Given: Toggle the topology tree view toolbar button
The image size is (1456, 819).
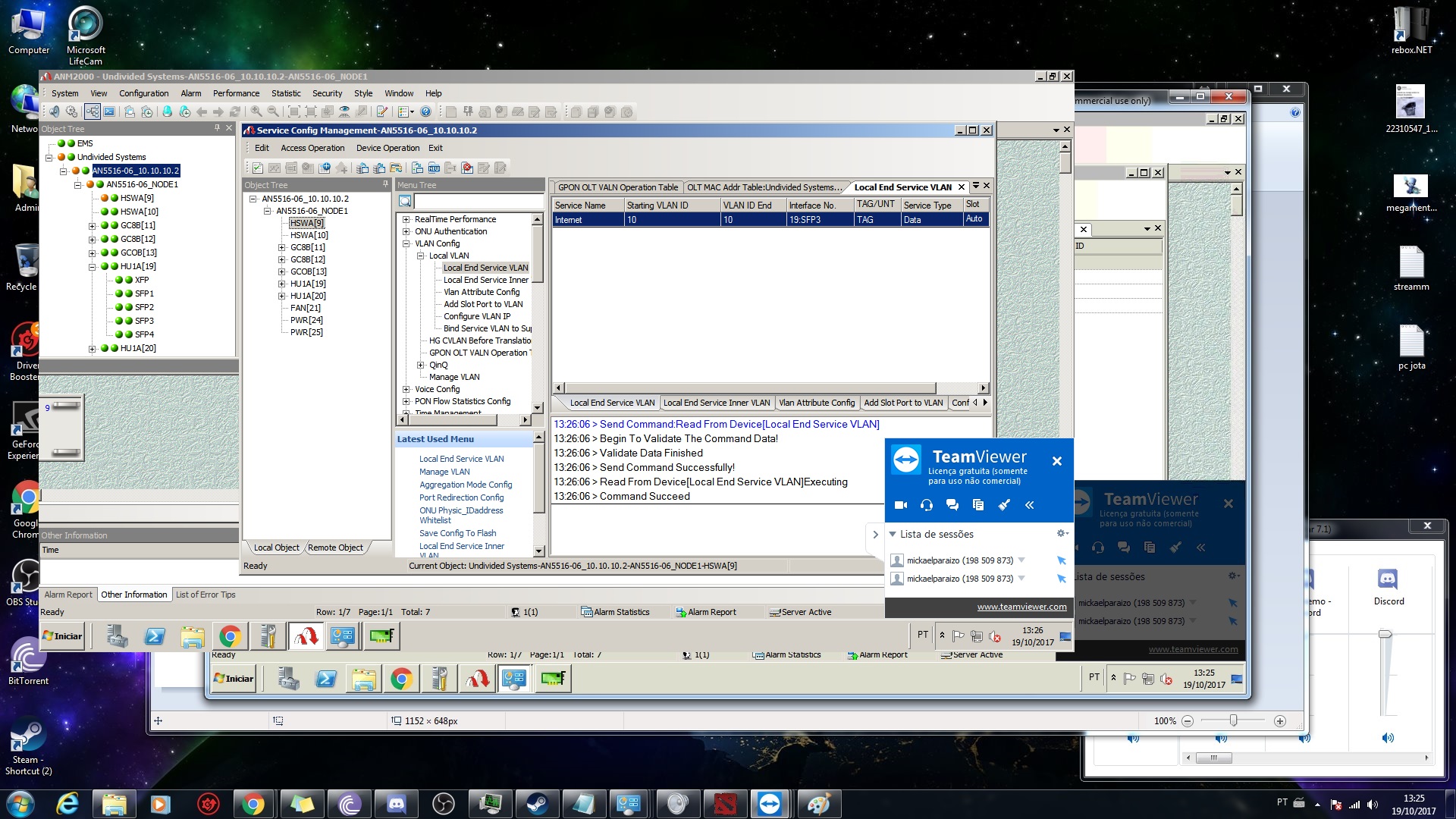Looking at the screenshot, I should pyautogui.click(x=93, y=111).
